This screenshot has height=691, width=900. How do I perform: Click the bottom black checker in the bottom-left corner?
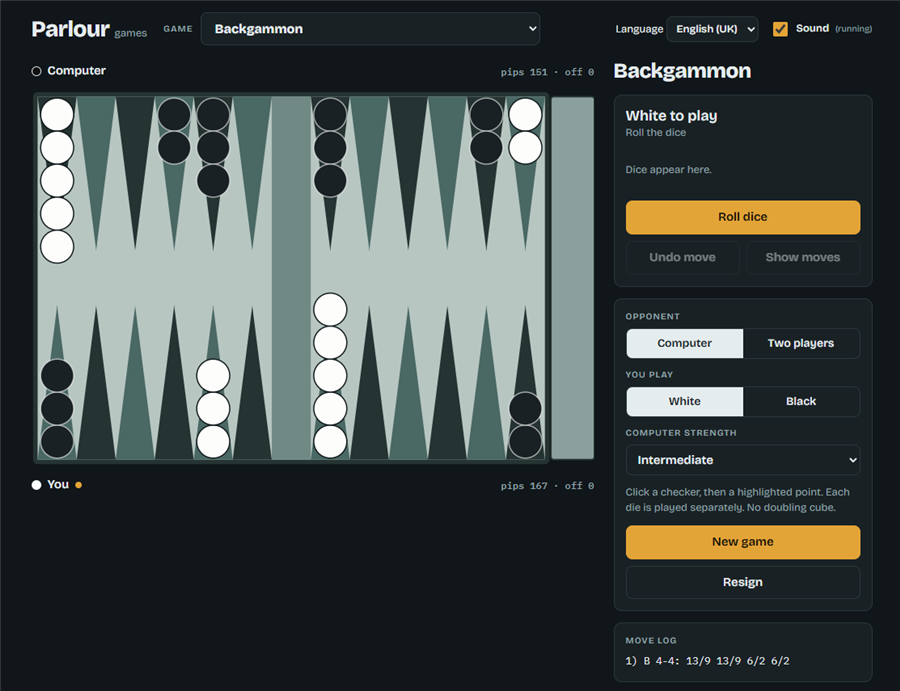coord(57,442)
